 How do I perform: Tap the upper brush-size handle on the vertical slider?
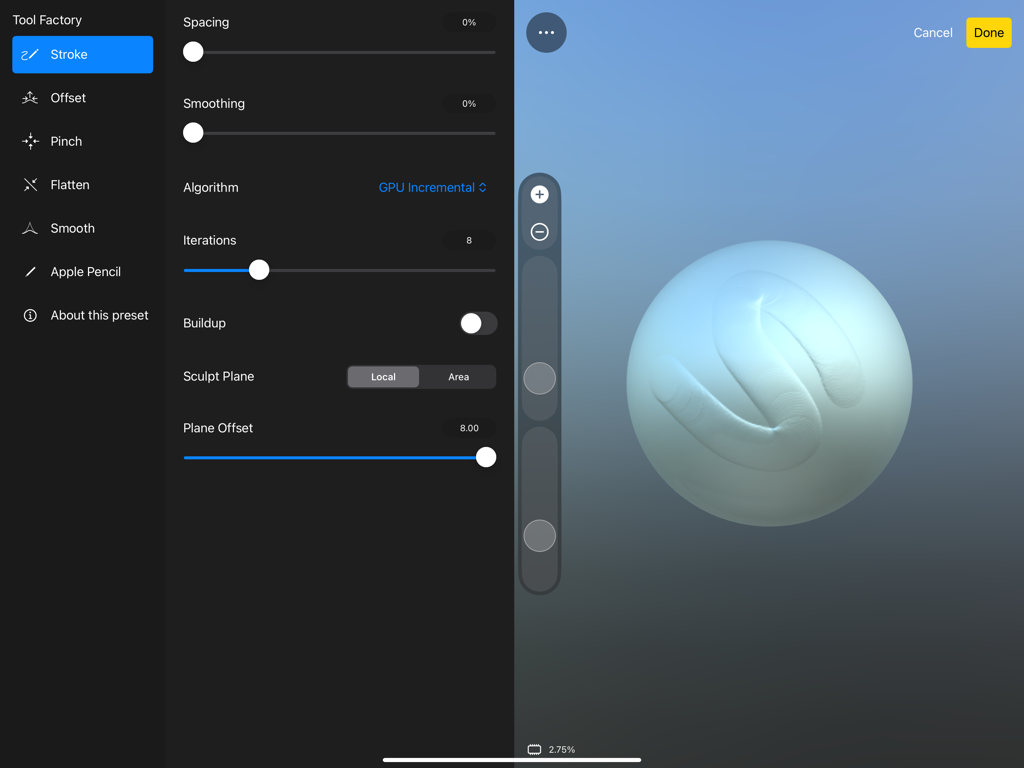coord(539,378)
